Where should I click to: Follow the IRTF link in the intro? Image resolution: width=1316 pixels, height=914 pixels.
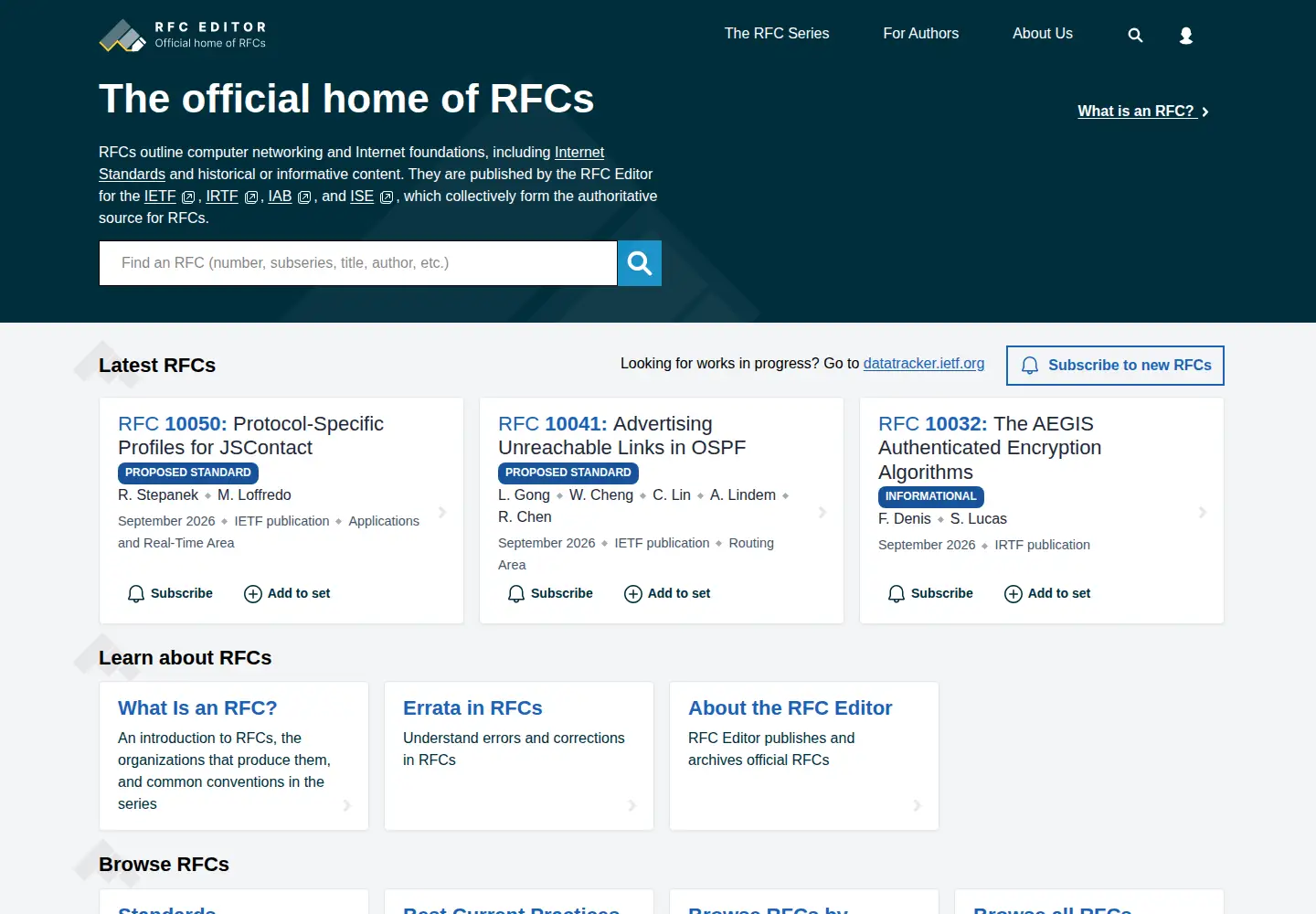point(222,197)
